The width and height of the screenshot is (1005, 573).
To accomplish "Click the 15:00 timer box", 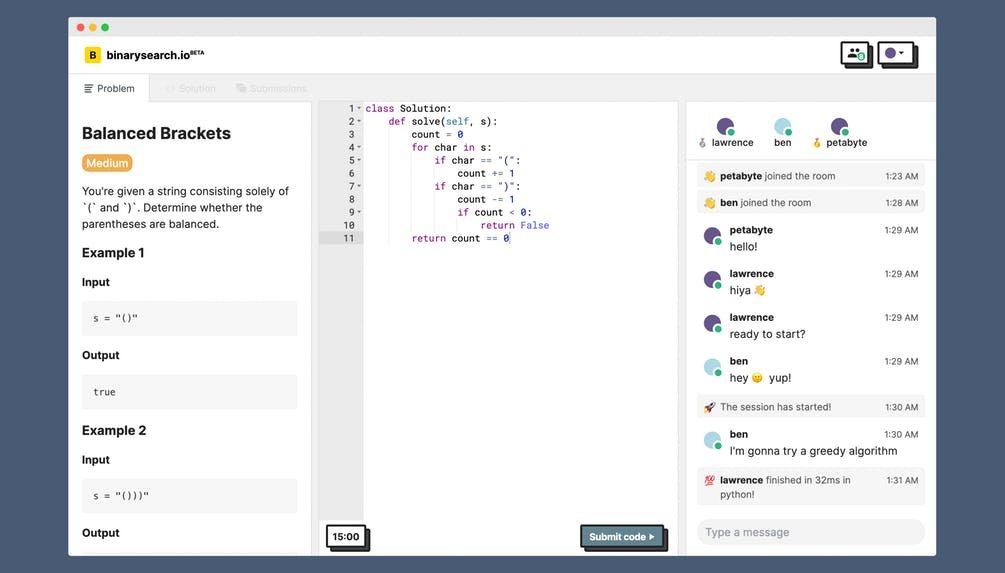I will [345, 536].
